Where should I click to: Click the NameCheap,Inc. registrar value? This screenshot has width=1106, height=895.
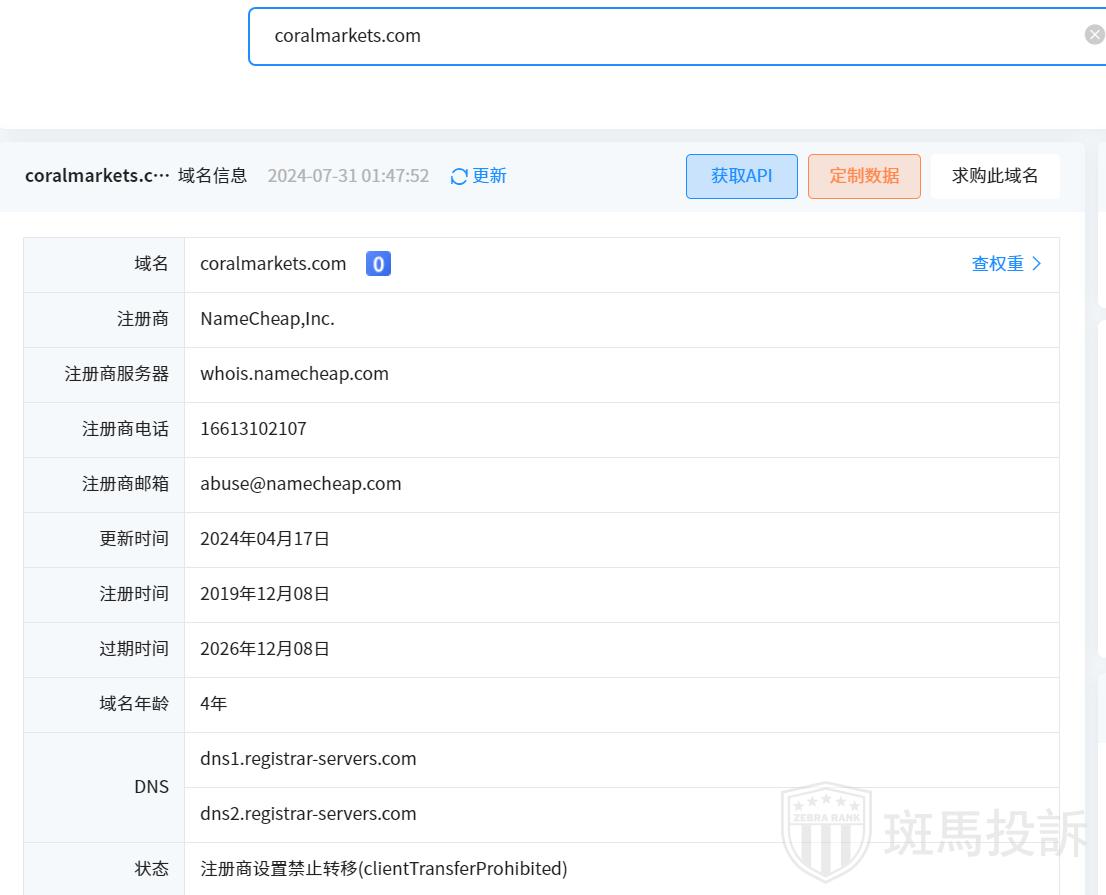[267, 319]
